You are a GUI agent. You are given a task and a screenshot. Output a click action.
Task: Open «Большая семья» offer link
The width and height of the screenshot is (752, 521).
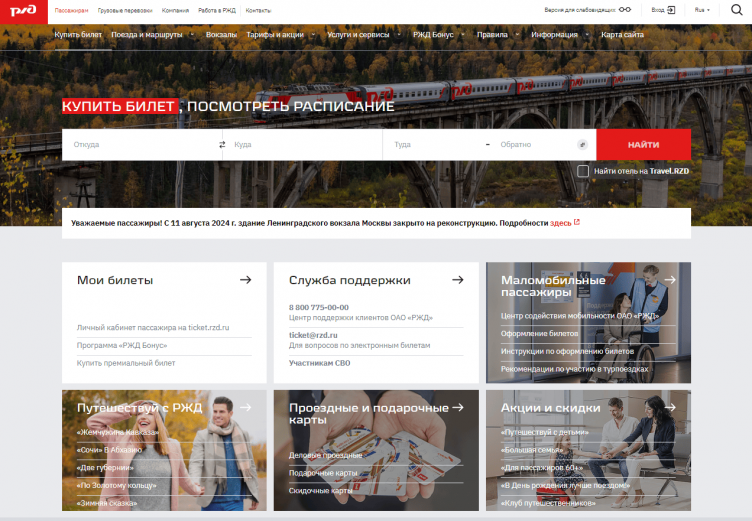click(x=532, y=450)
